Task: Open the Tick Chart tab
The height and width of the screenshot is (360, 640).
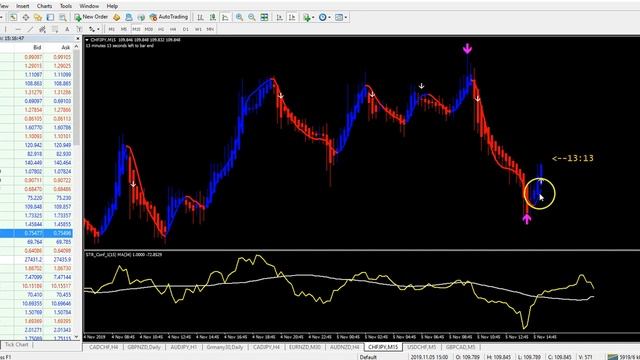Action: coord(16,345)
